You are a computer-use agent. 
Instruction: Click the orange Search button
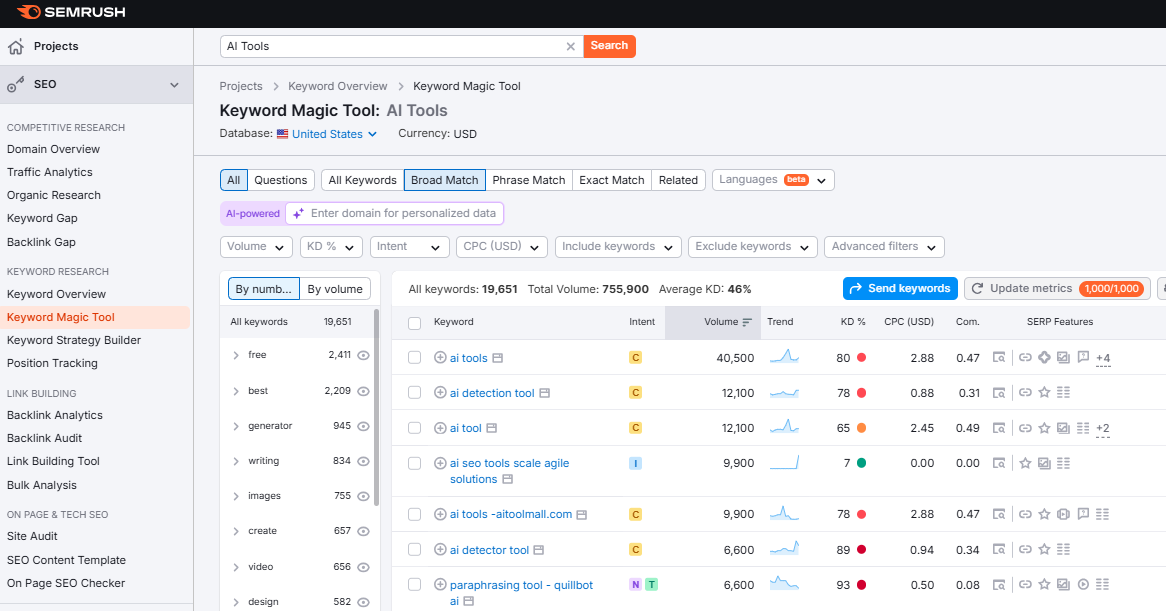tap(609, 46)
